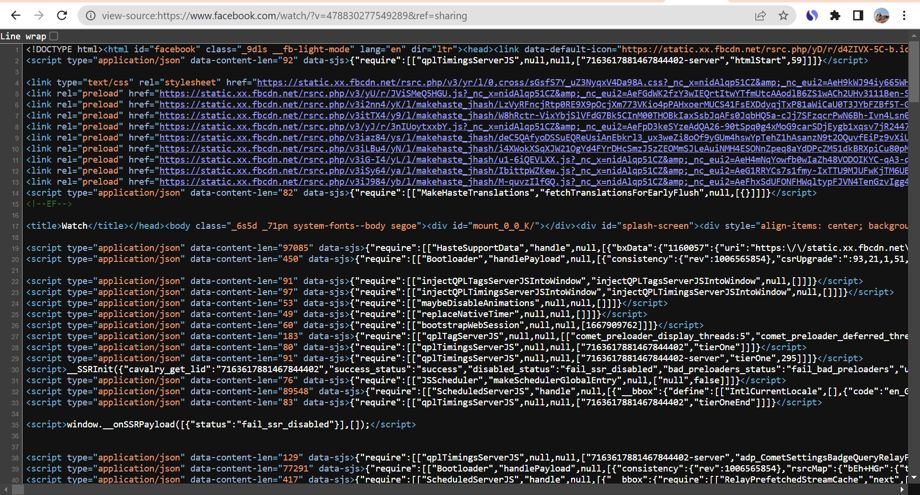Viewport: 920px width, 495px height.
Task: Click the horizontal scrollbar thumb at bottom
Action: point(18,490)
